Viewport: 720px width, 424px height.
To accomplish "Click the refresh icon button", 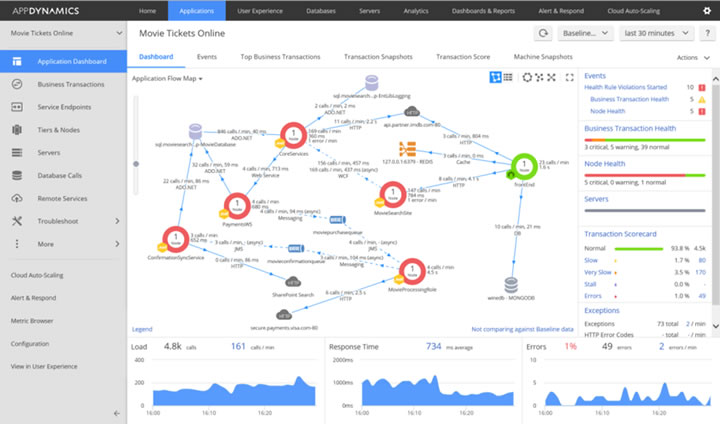I will pyautogui.click(x=543, y=33).
